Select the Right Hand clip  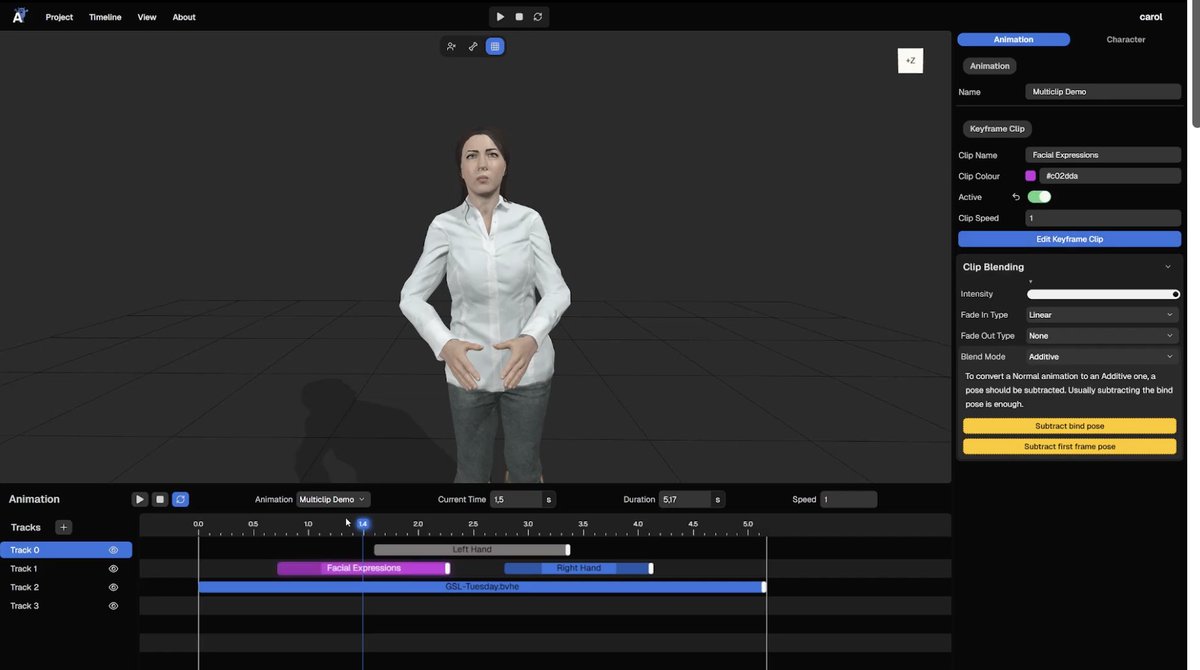578,568
